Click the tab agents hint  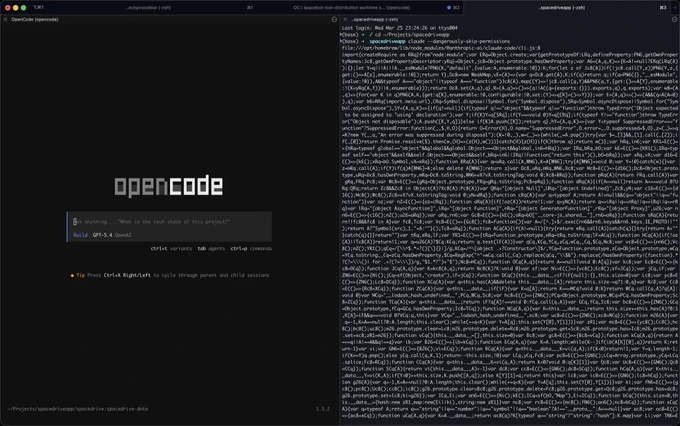coord(211,249)
